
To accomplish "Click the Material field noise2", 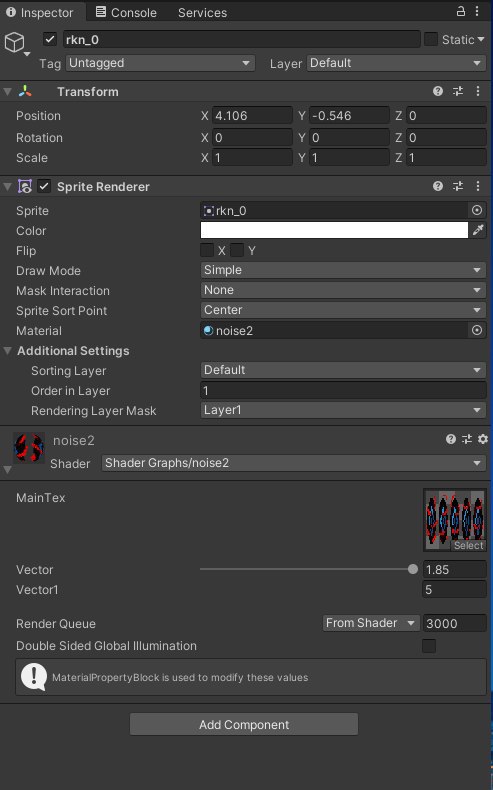I will 334,330.
